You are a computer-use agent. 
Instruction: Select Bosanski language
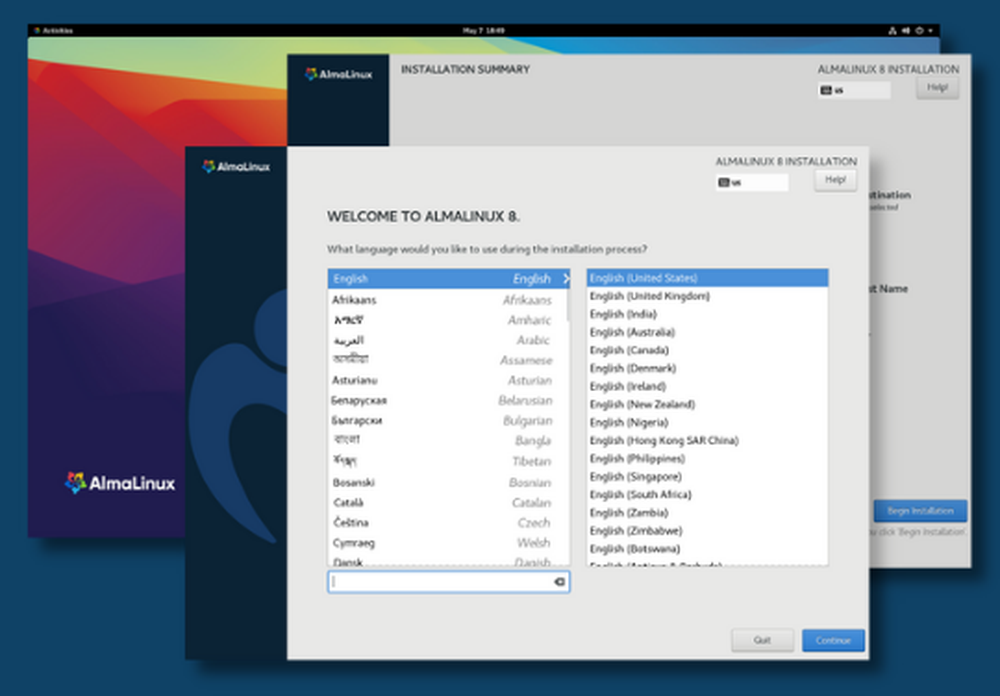(449, 482)
